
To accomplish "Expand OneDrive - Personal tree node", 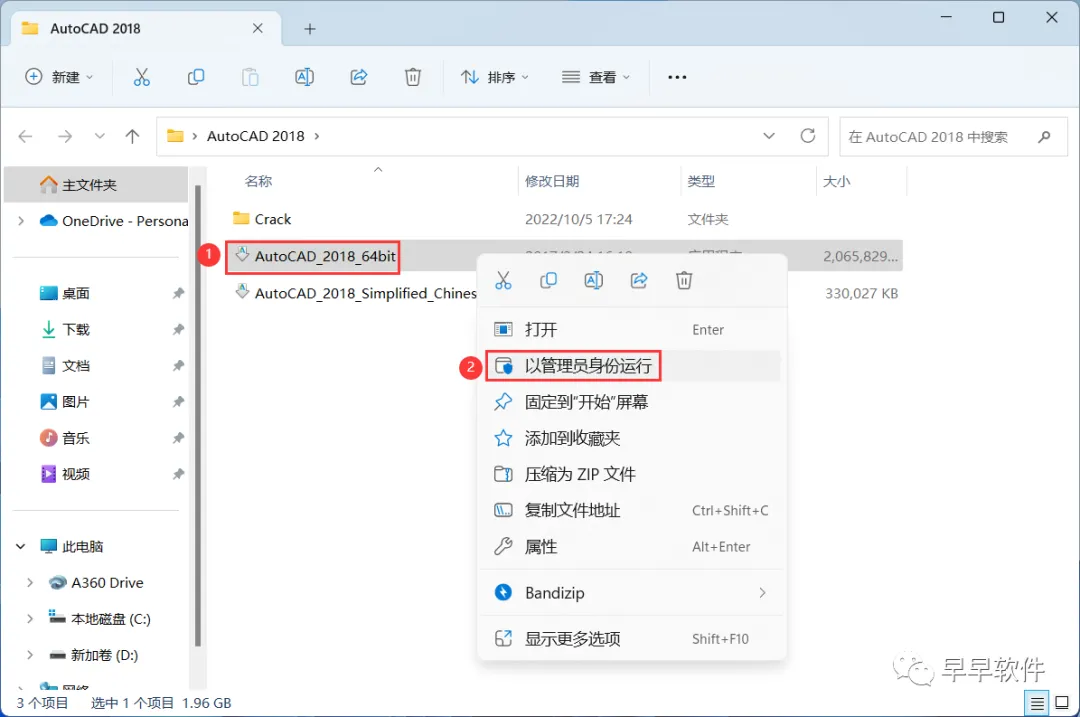I will tap(21, 221).
